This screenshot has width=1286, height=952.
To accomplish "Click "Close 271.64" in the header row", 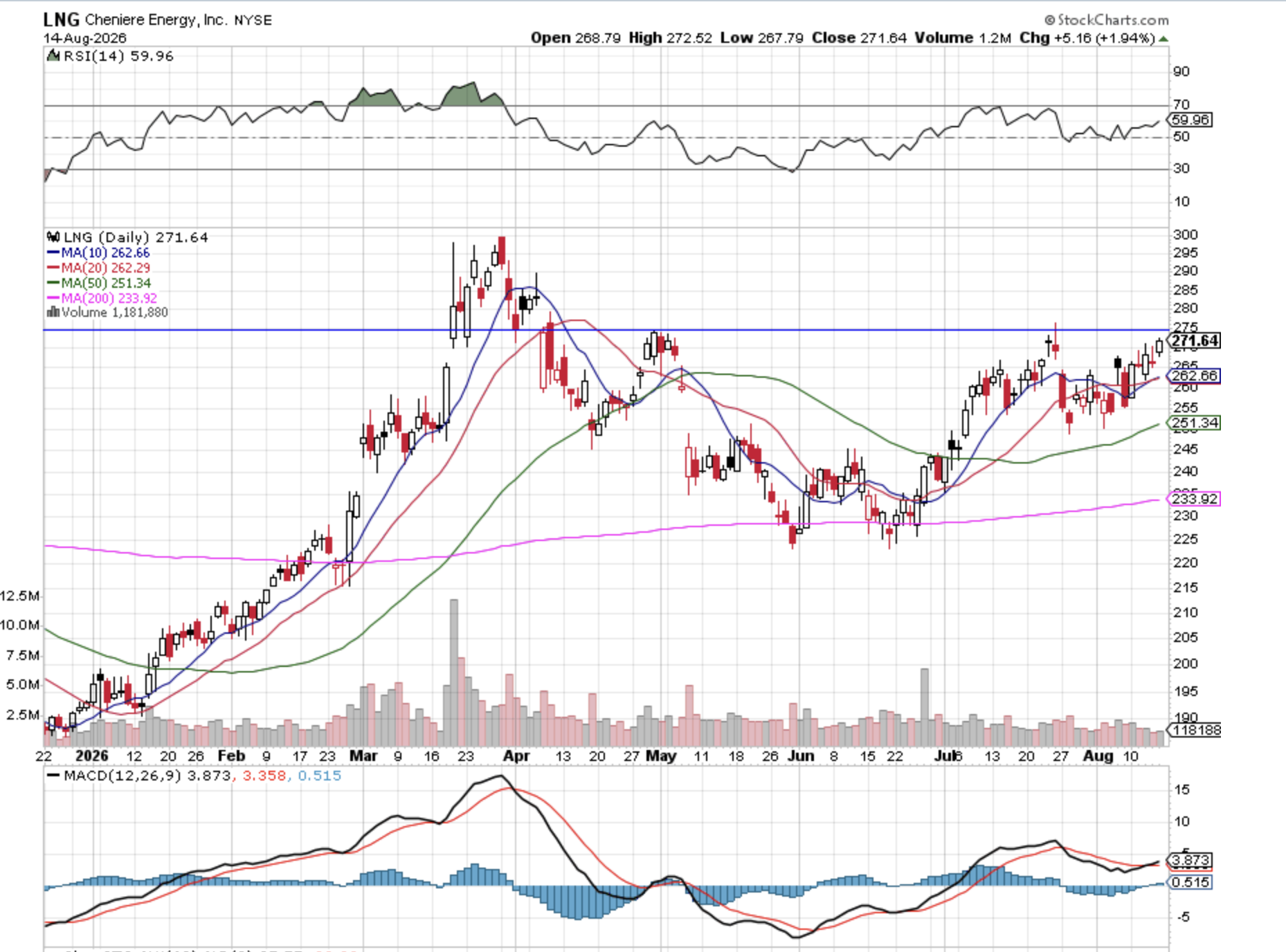I will coord(859,38).
